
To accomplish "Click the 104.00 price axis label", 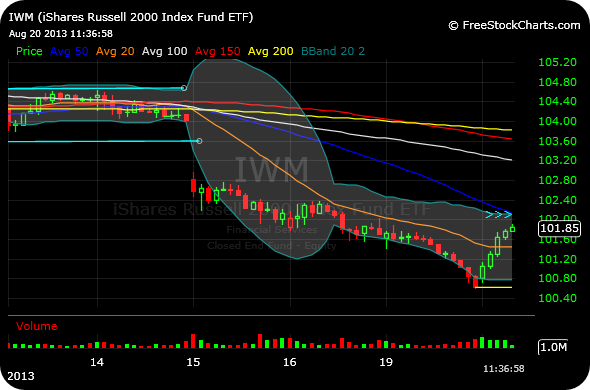I will (558, 121).
